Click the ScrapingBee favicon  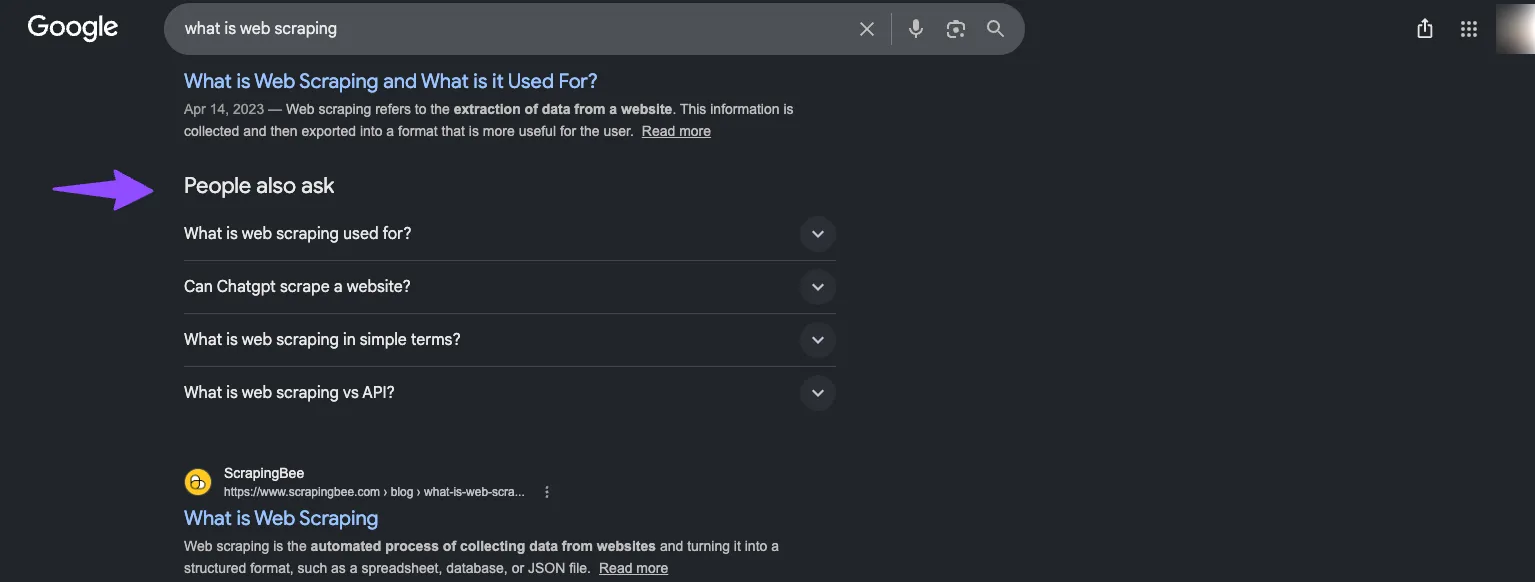tap(198, 482)
